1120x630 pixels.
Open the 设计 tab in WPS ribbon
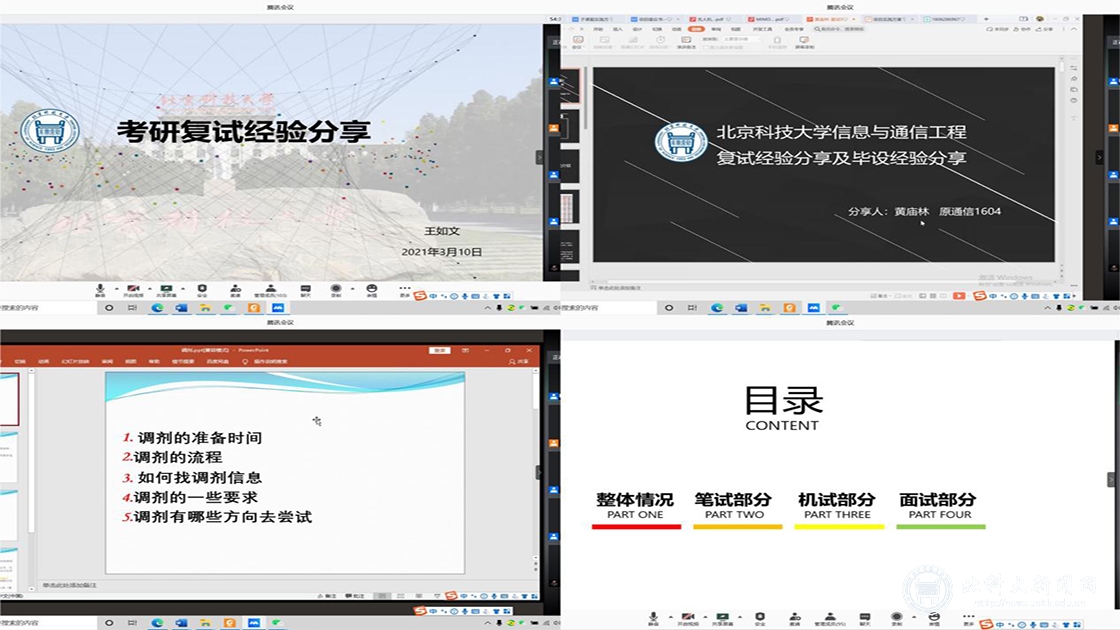pyautogui.click(x=637, y=29)
